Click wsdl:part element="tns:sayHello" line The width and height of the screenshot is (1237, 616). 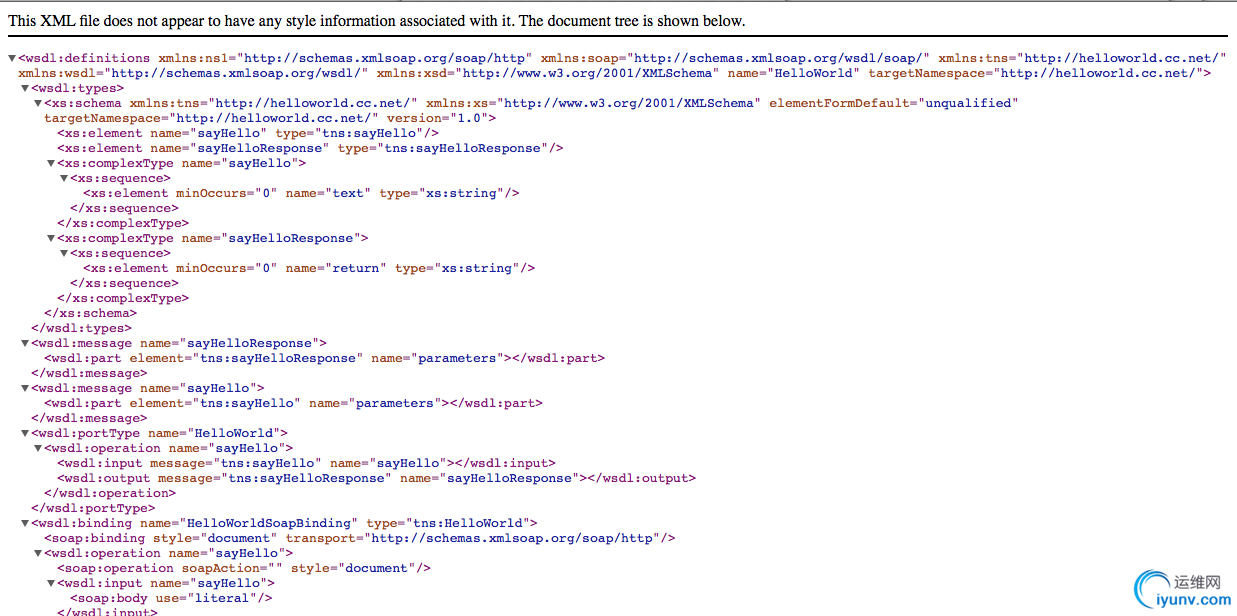coord(293,403)
